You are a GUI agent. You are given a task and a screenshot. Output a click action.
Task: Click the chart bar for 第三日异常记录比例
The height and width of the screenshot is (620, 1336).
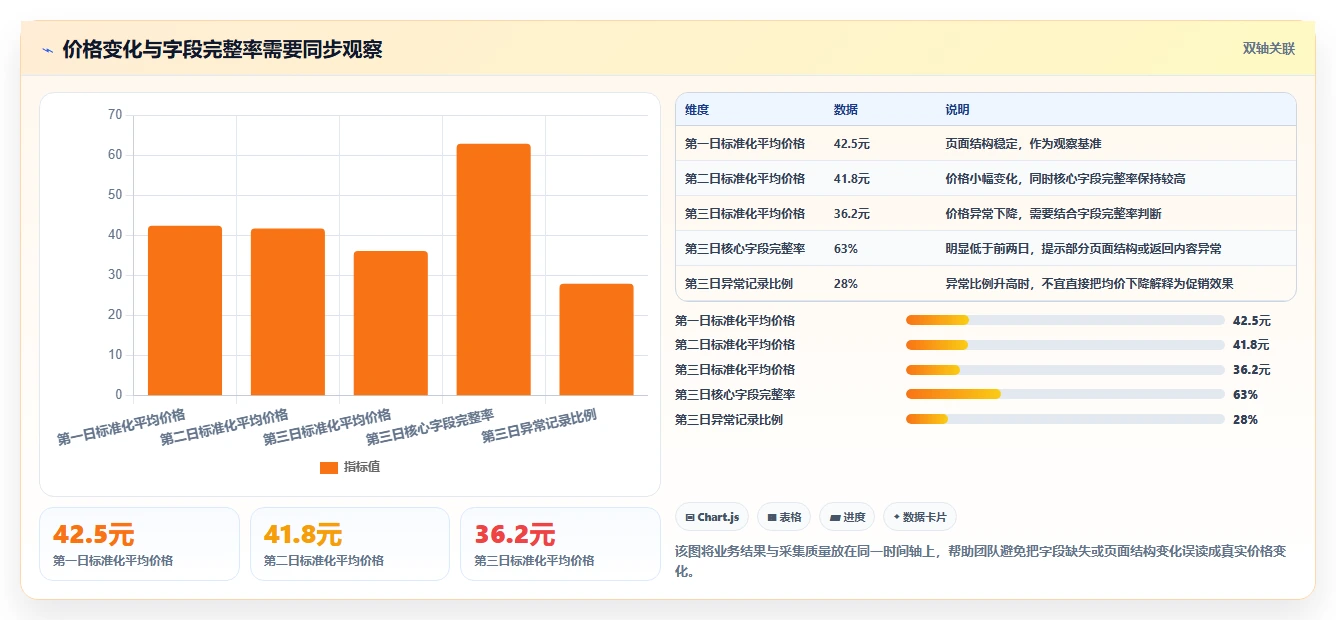click(597, 339)
